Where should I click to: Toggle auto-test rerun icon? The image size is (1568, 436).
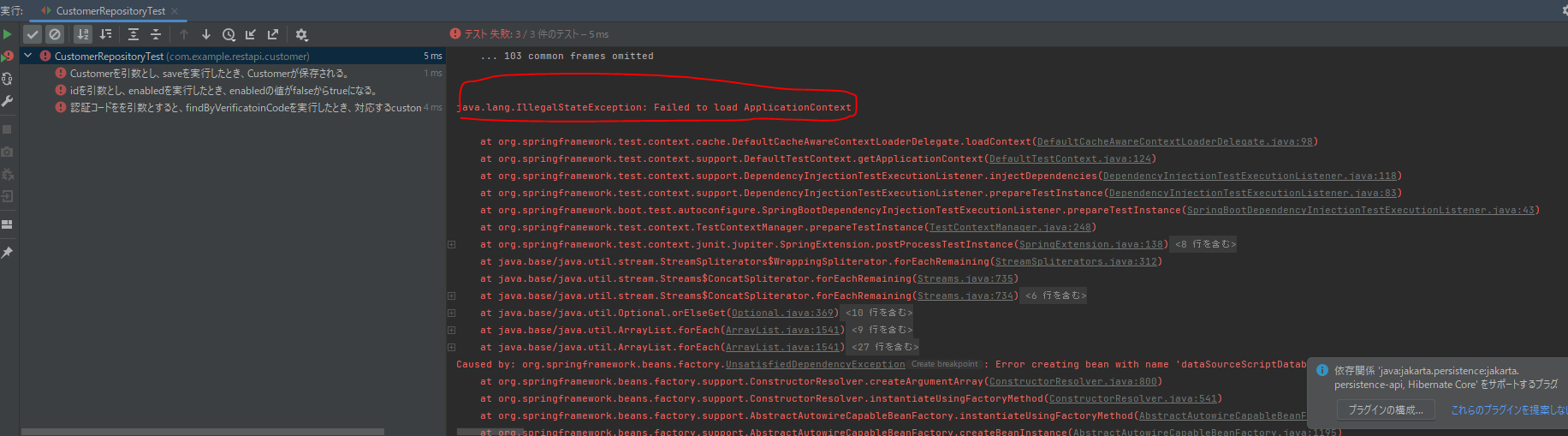click(7, 79)
